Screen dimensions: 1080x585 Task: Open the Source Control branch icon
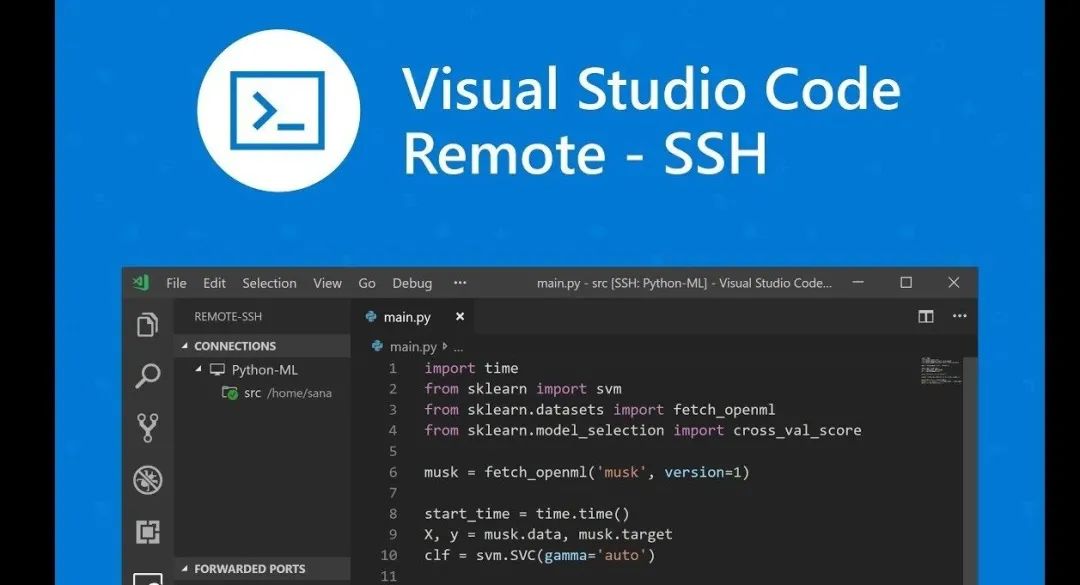147,428
